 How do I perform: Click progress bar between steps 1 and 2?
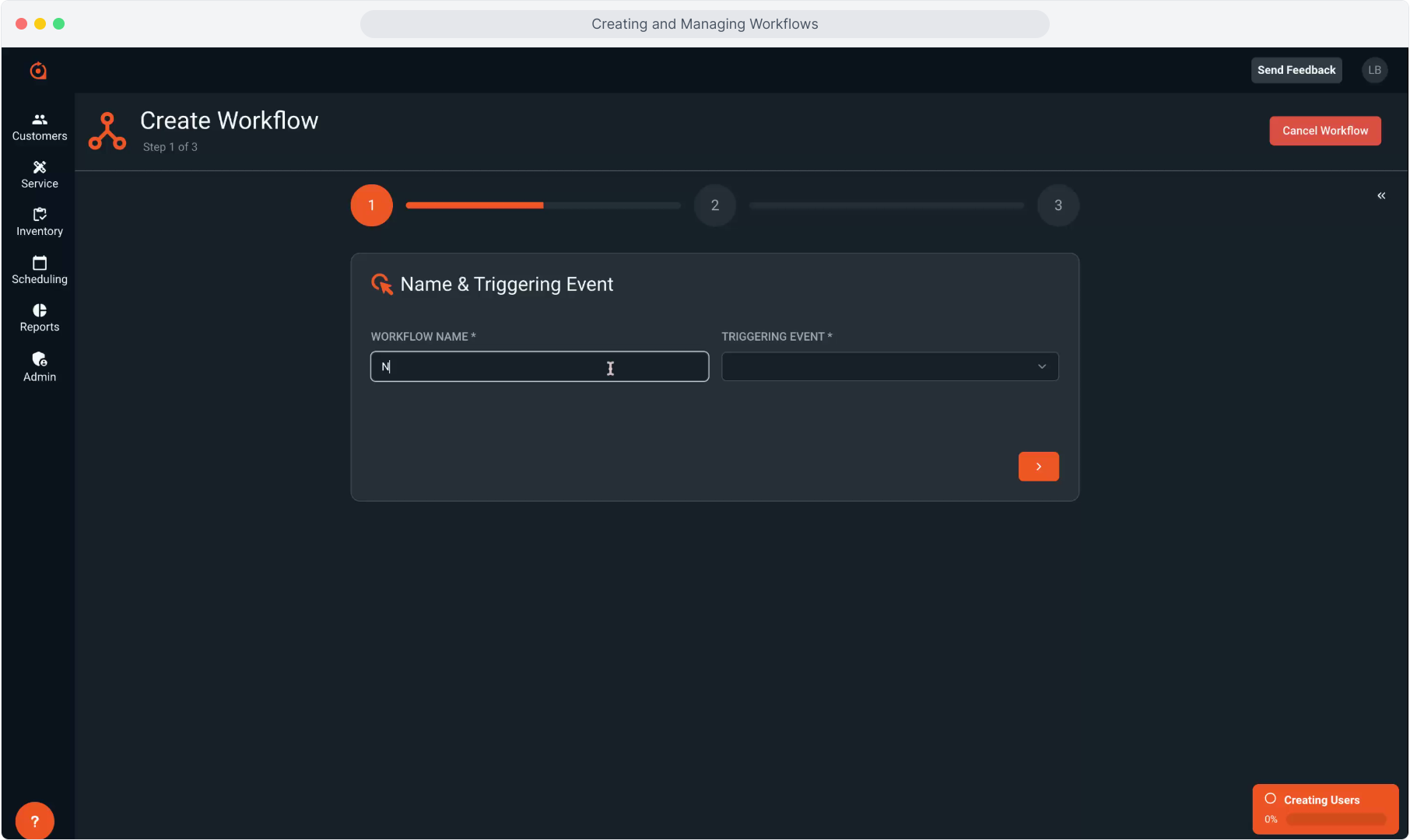pos(543,205)
